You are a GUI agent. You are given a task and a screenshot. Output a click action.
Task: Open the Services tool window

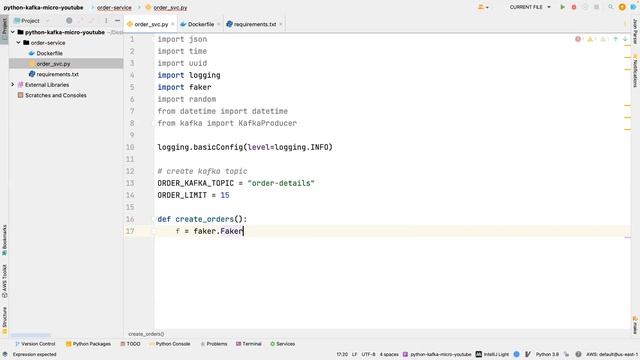(282, 344)
